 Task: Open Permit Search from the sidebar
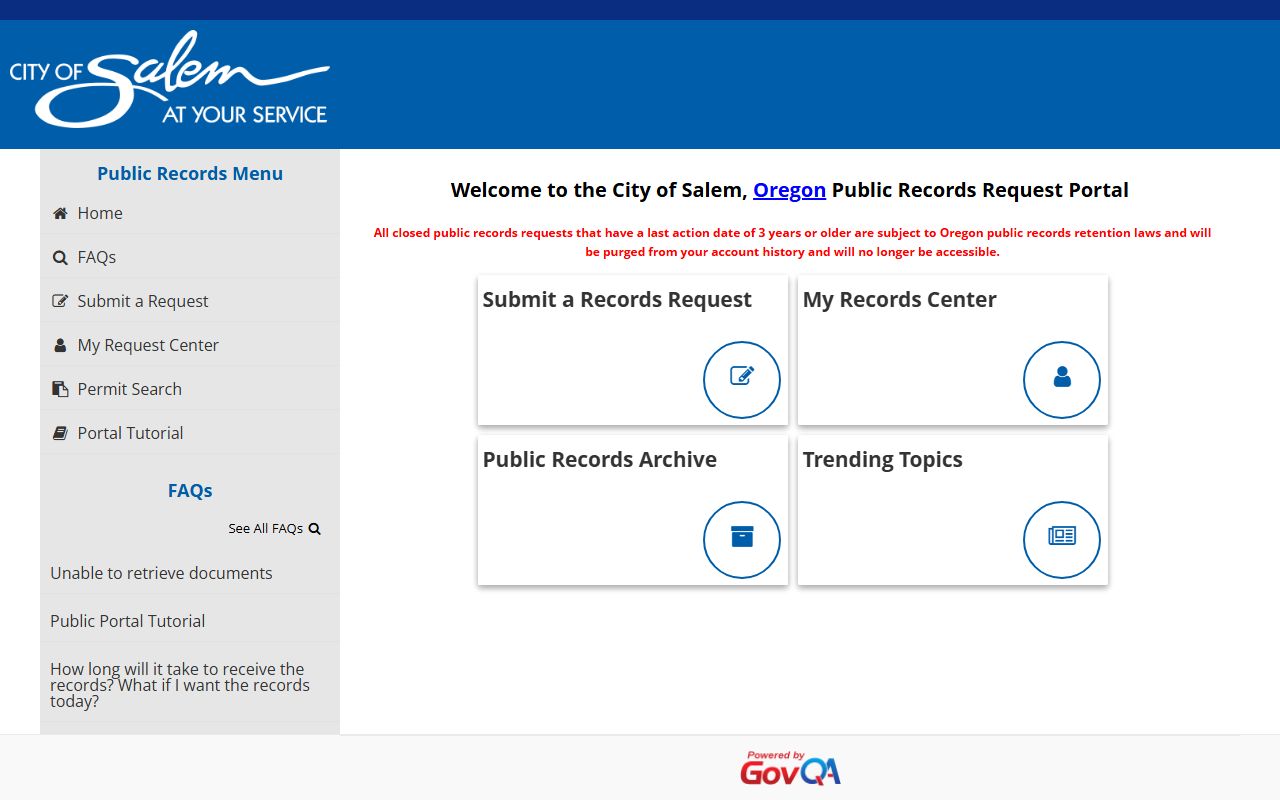190,389
